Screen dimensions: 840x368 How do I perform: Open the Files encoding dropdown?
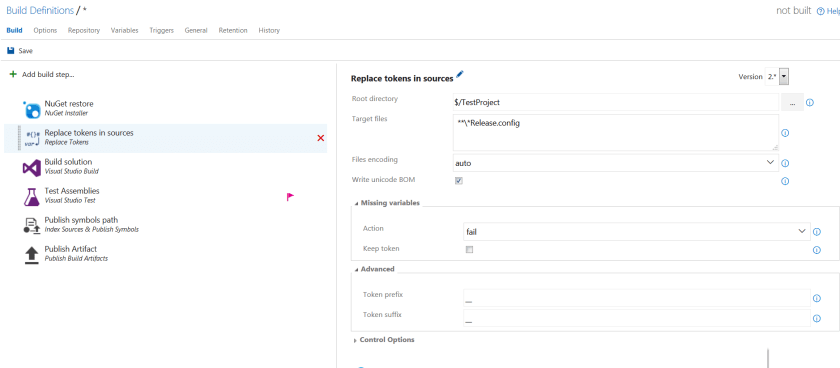616,163
